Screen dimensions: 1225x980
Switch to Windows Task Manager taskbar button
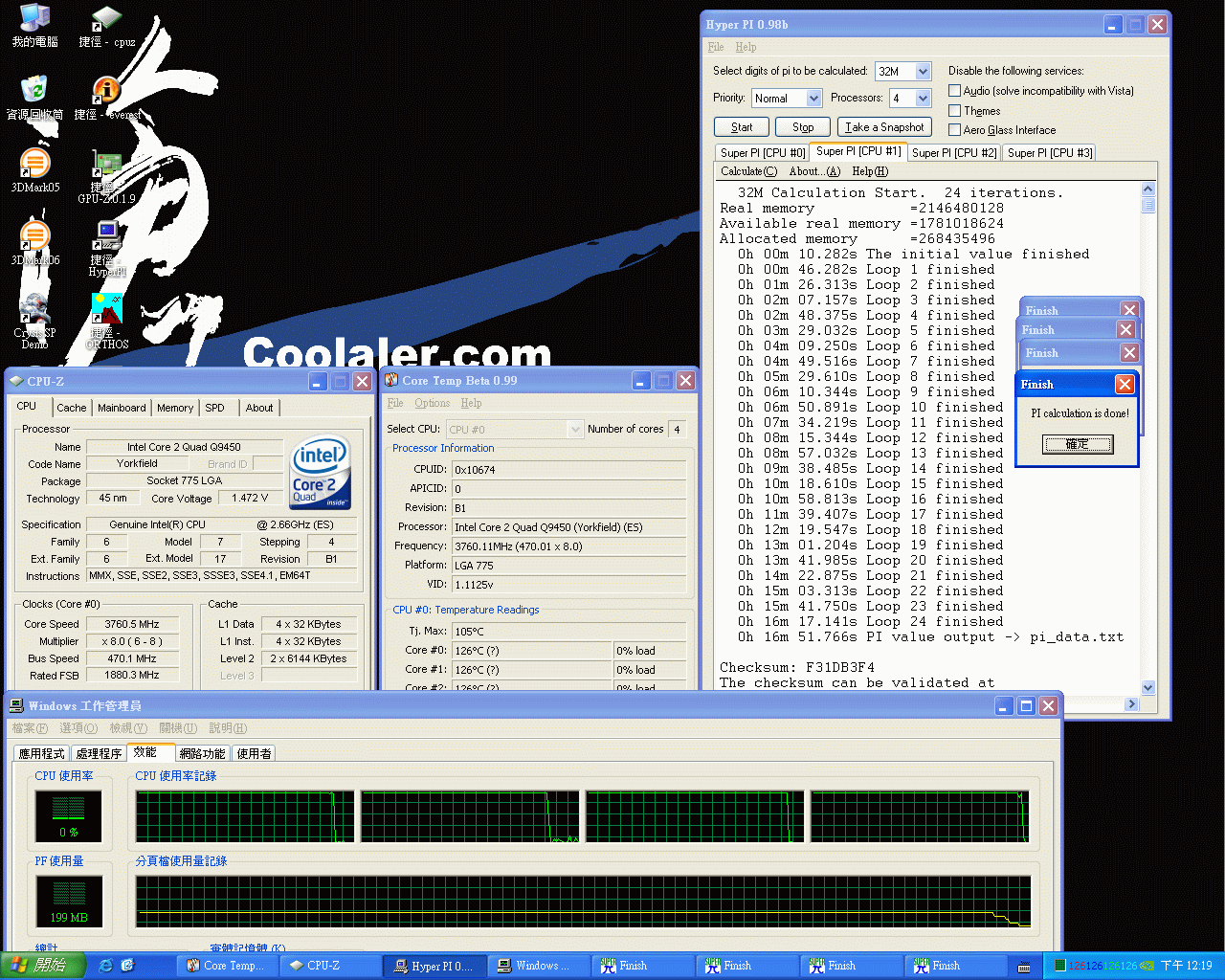coord(539,966)
